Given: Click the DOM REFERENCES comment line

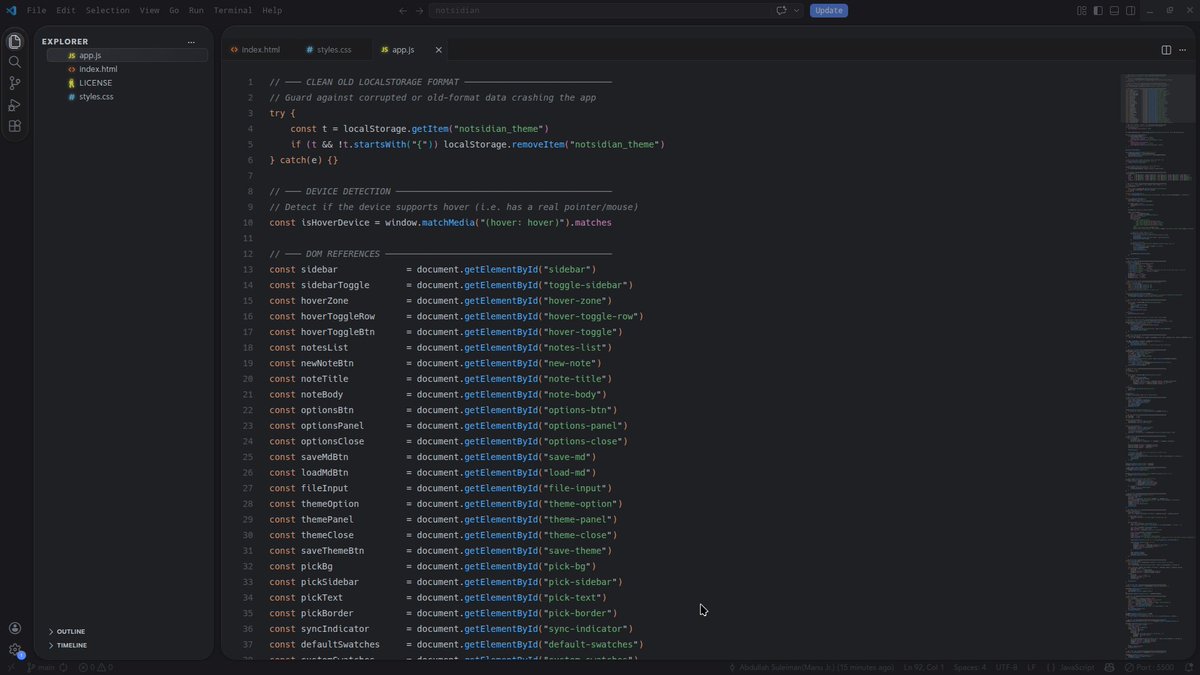Looking at the screenshot, I should [x=440, y=254].
